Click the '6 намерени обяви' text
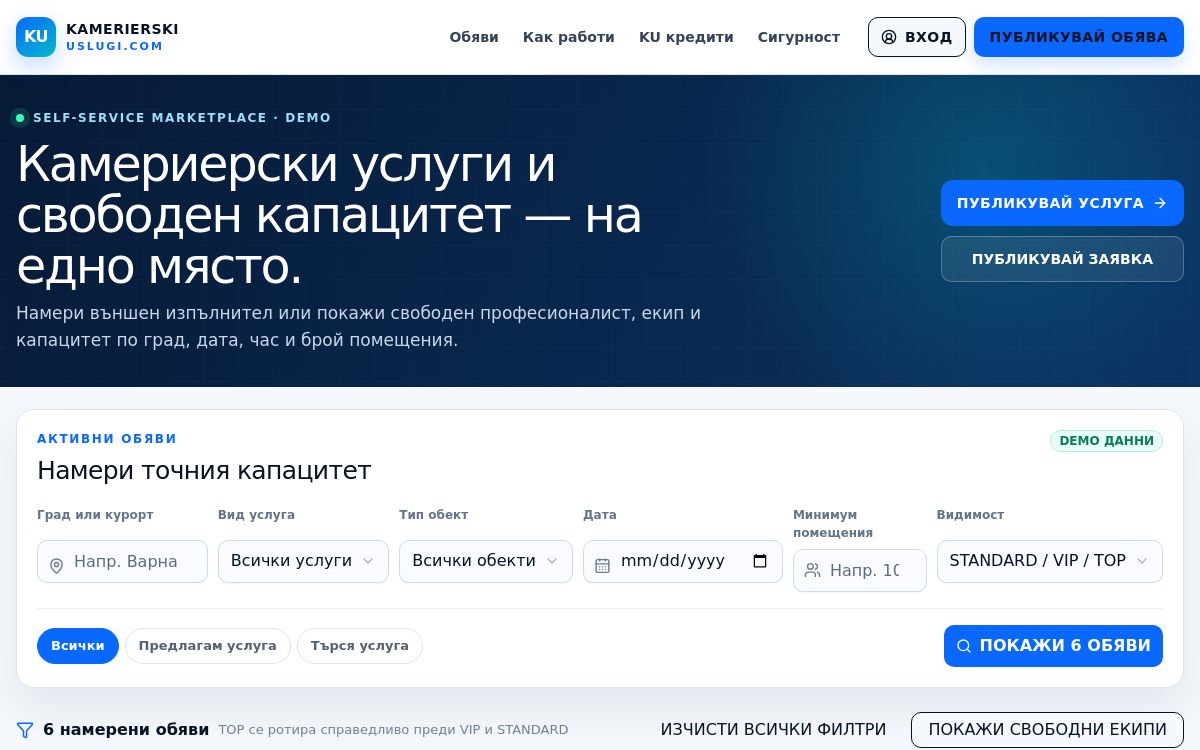The image size is (1200, 750). coord(126,730)
